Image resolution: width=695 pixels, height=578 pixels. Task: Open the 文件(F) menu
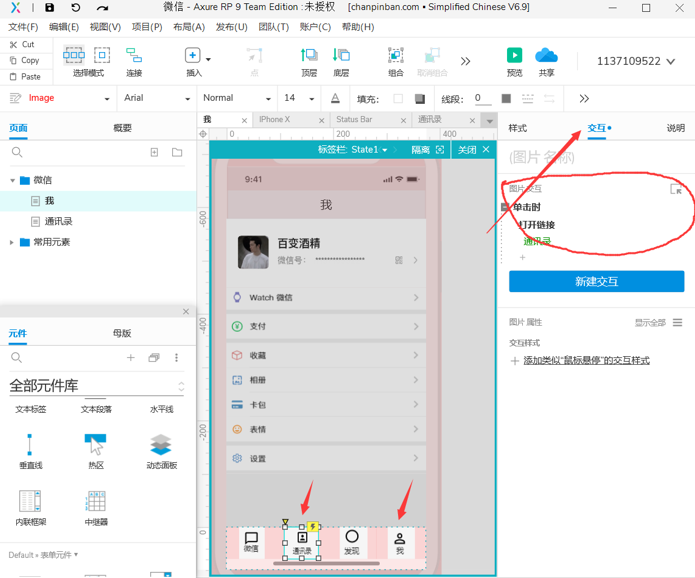pos(23,27)
